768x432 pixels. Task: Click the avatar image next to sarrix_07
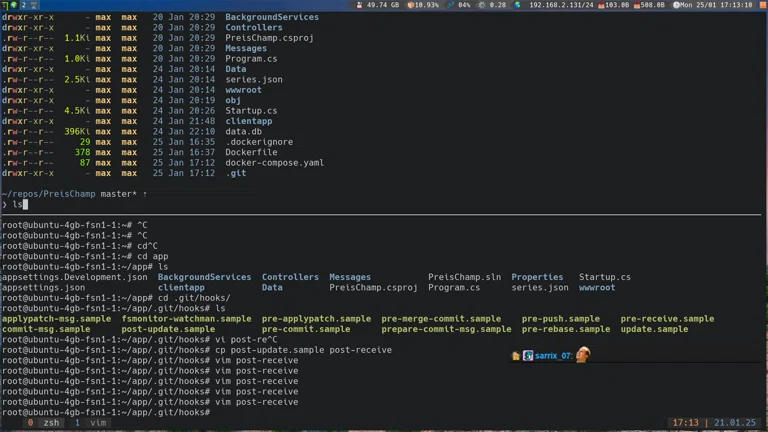click(x=583, y=355)
